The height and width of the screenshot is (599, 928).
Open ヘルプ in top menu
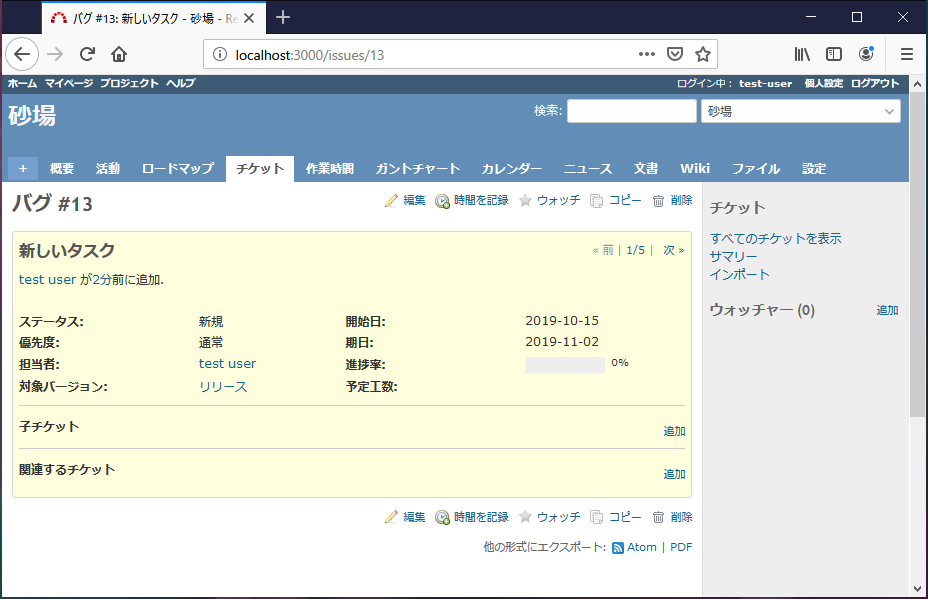[x=181, y=83]
